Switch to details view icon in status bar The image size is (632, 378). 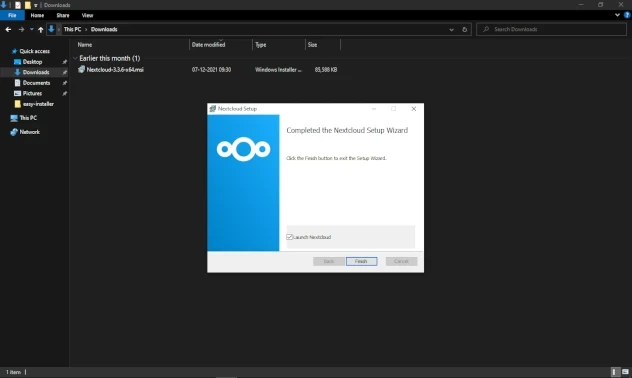[614, 372]
